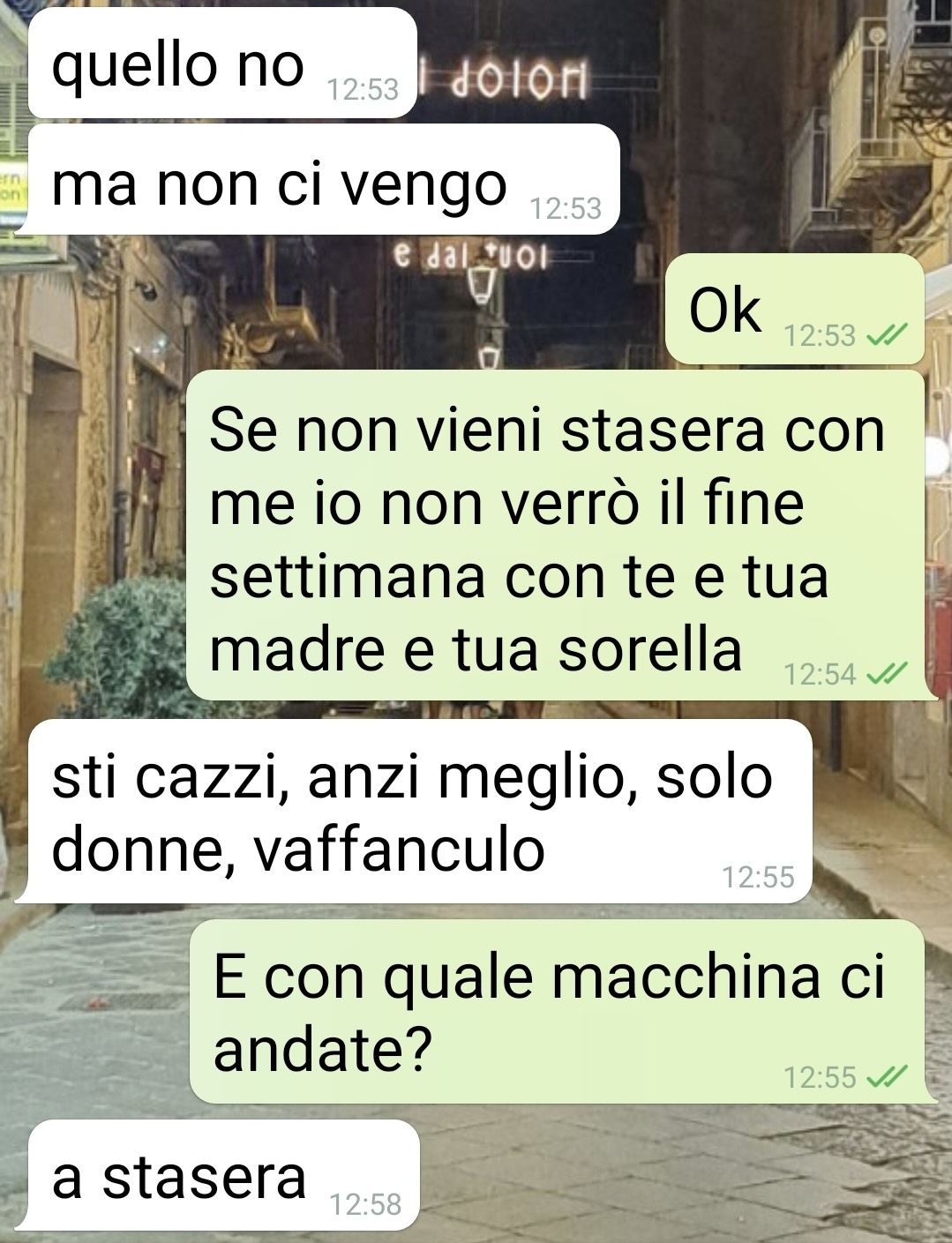Screen dimensions: 952x1243
Task: Click the 12:53 timestamp on 'quello no'
Action: 363,89
